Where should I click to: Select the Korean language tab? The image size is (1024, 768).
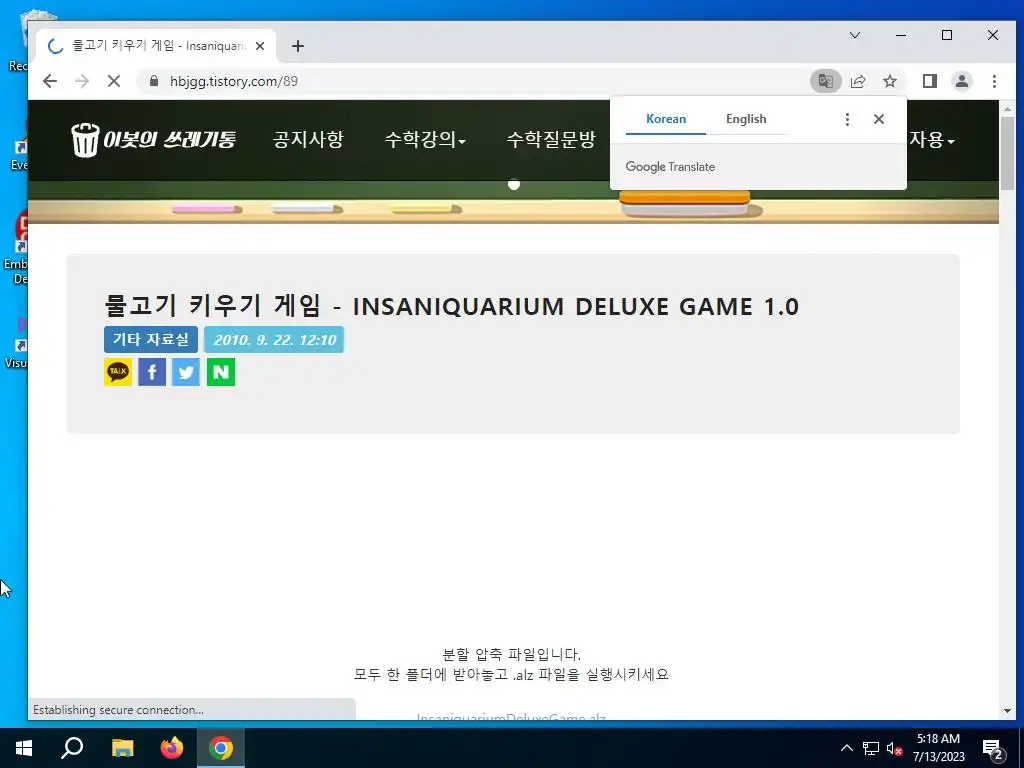click(x=665, y=119)
